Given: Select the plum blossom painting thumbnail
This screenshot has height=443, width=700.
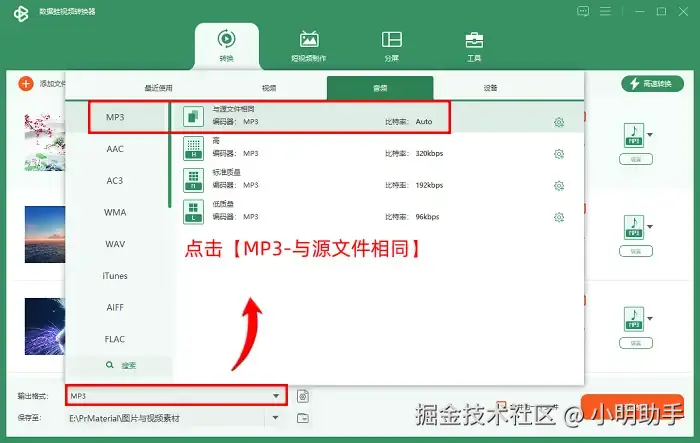Looking at the screenshot, I should [45, 142].
